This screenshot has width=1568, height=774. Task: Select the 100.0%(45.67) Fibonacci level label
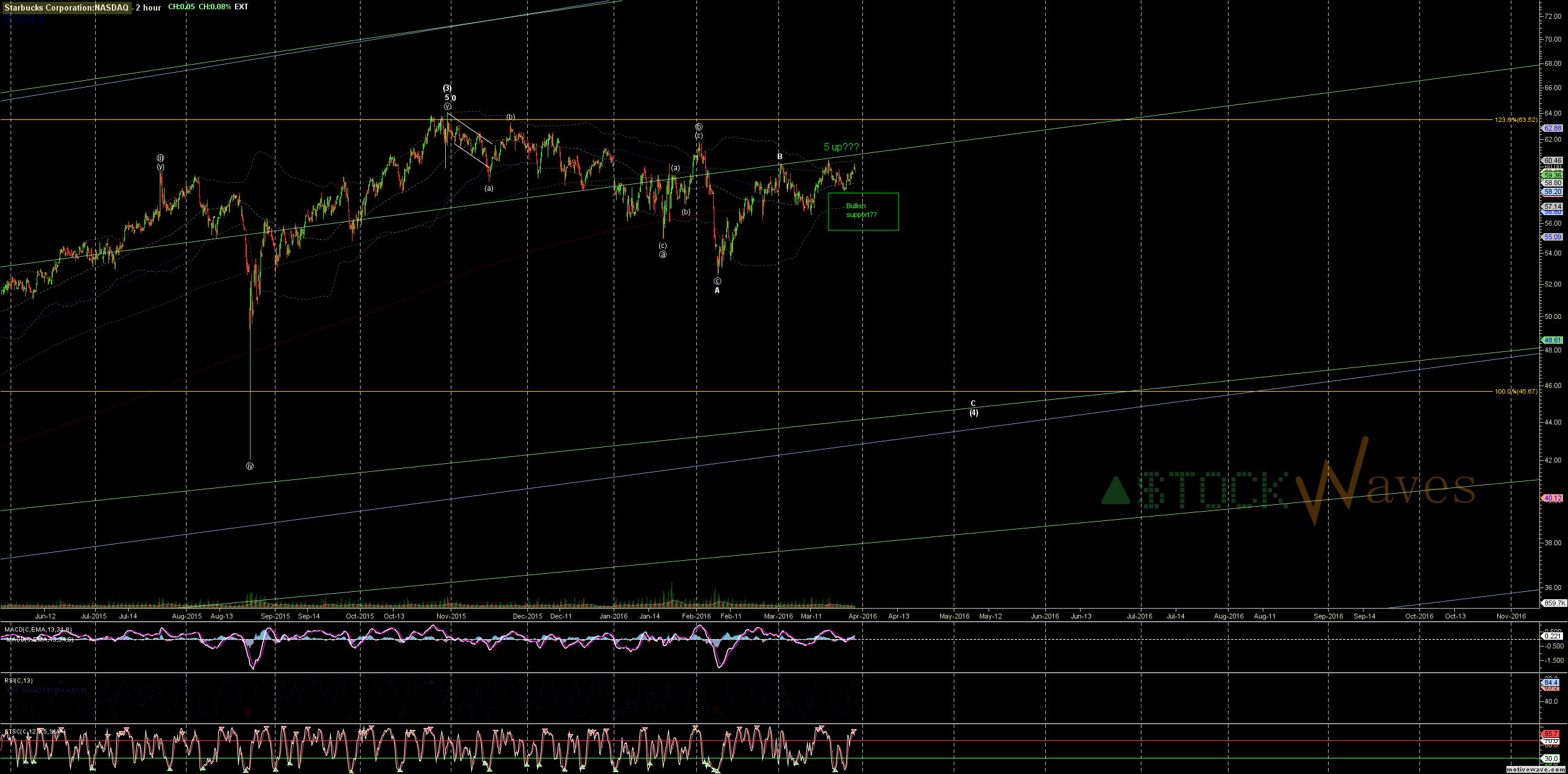point(1516,391)
